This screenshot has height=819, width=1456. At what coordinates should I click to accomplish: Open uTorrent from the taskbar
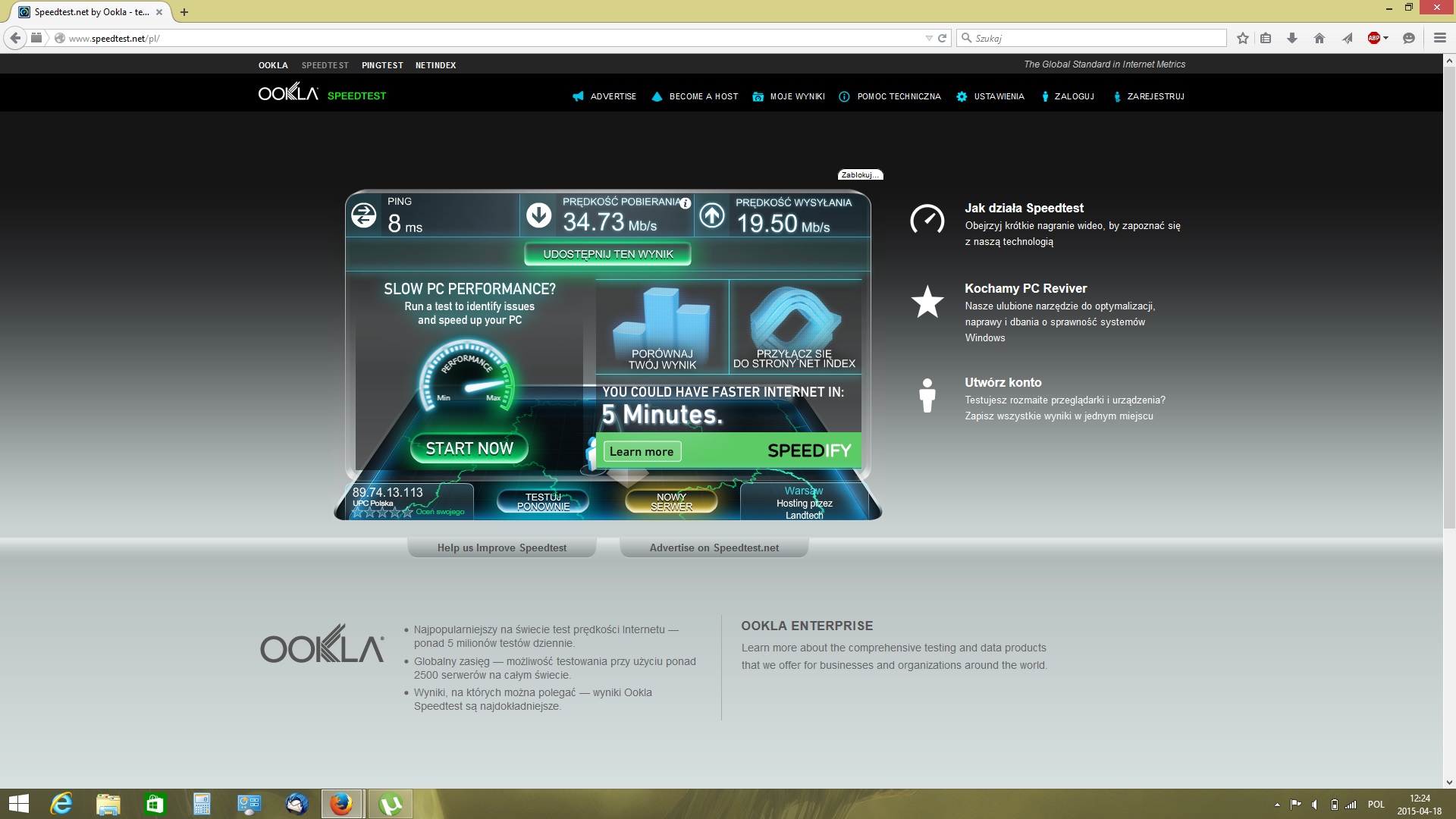pyautogui.click(x=391, y=804)
